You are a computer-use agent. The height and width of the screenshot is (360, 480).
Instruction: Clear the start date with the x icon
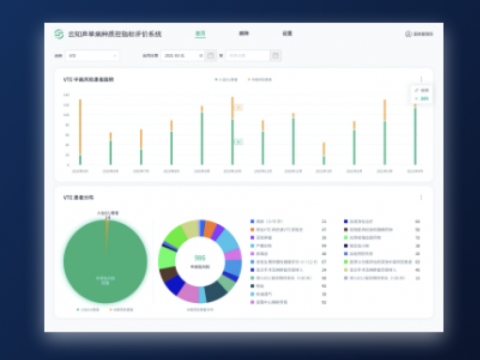tap(201, 56)
